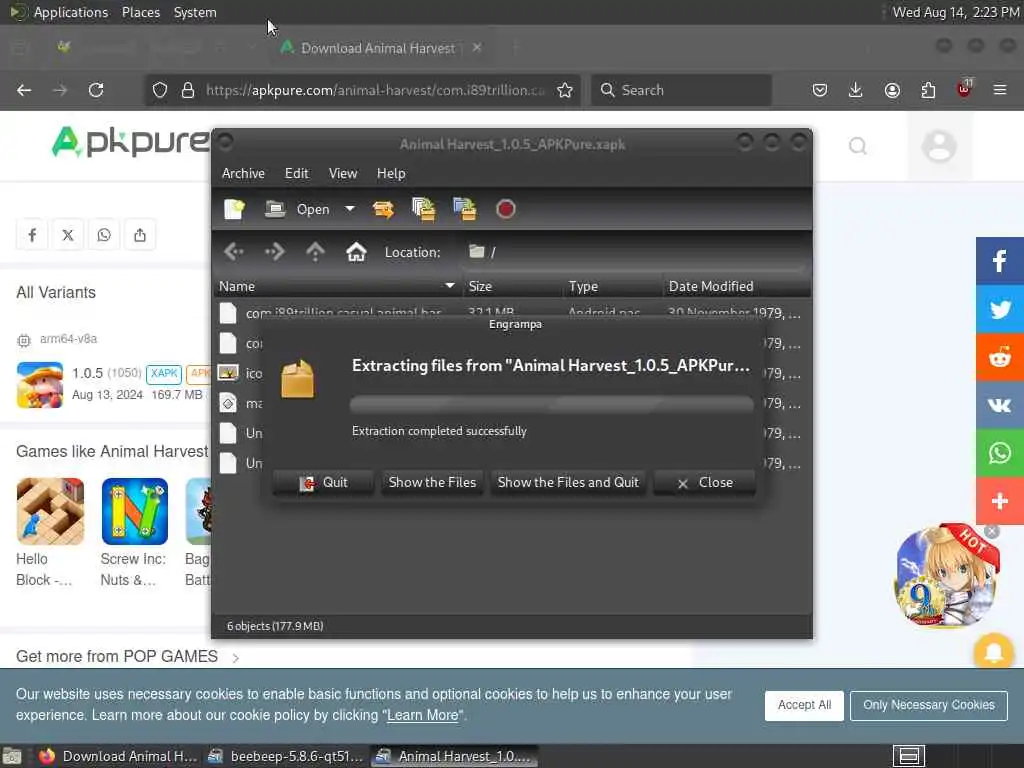Click Quit button in extraction dialog
Screen dimensions: 1024x768
tap(323, 483)
